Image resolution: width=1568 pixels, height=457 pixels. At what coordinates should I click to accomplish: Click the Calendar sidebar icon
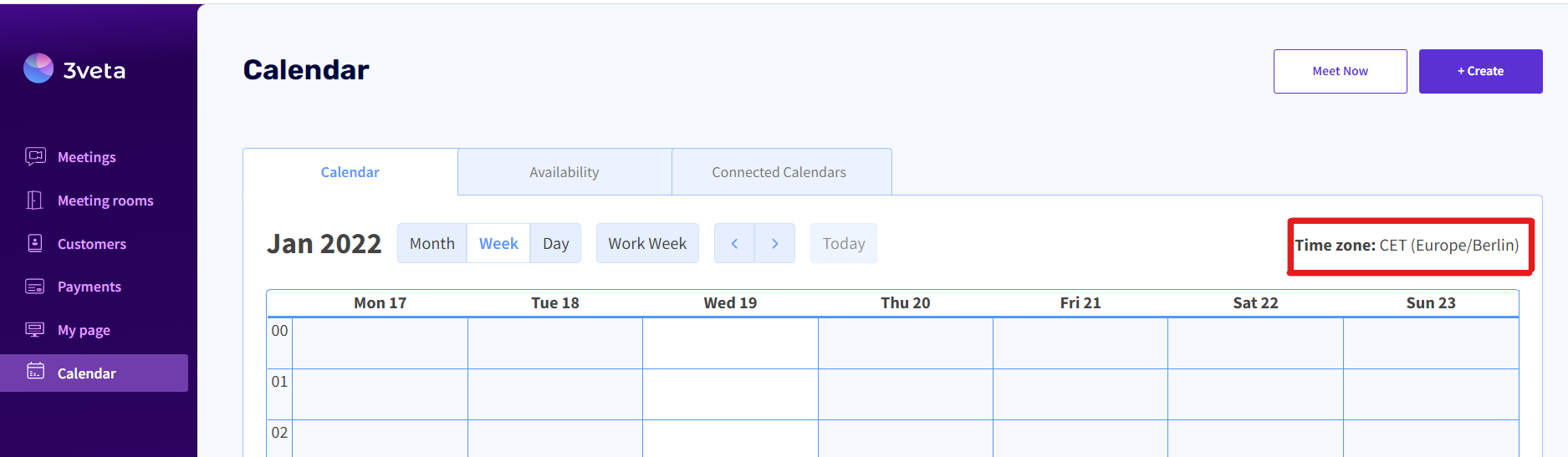coord(35,372)
